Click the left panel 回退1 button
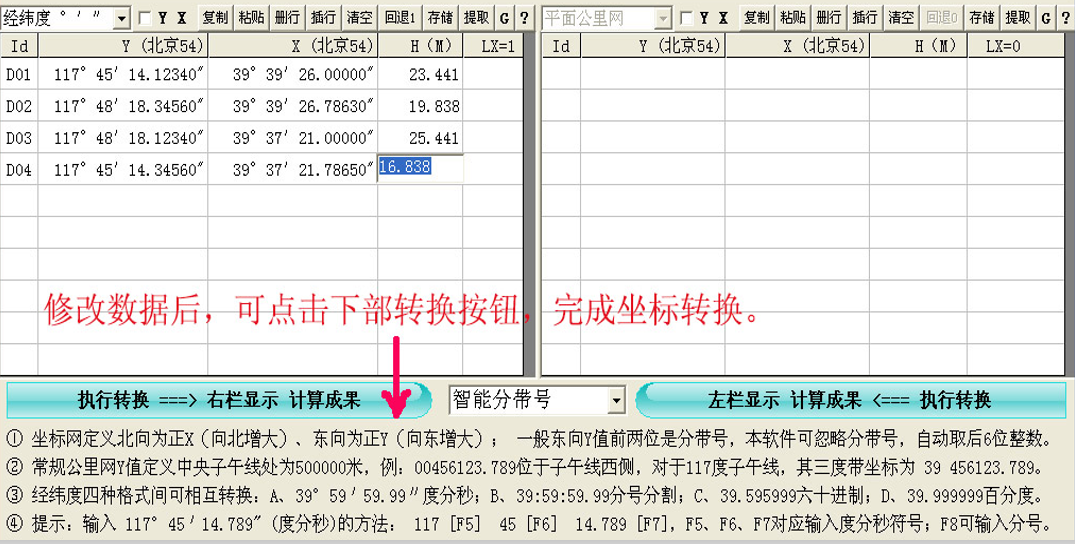1075x544 pixels. (400, 18)
